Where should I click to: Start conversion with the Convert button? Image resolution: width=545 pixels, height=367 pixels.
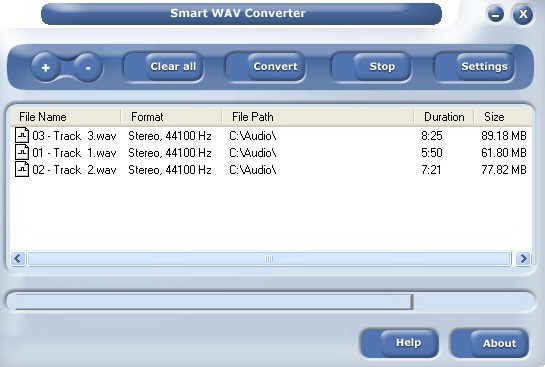pyautogui.click(x=266, y=67)
